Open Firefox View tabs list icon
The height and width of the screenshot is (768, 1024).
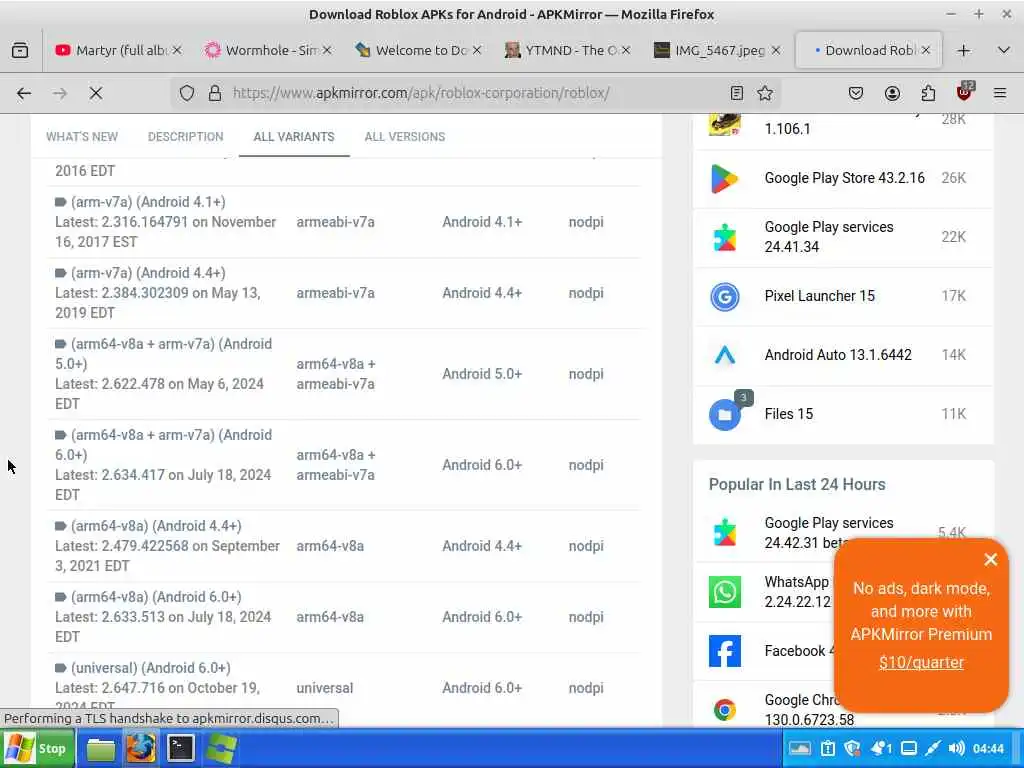20,50
